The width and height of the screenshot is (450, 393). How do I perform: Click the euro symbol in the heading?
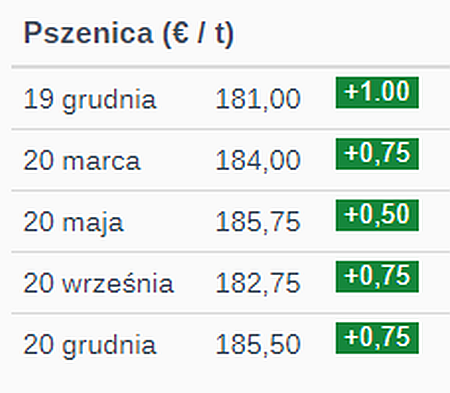click(180, 33)
